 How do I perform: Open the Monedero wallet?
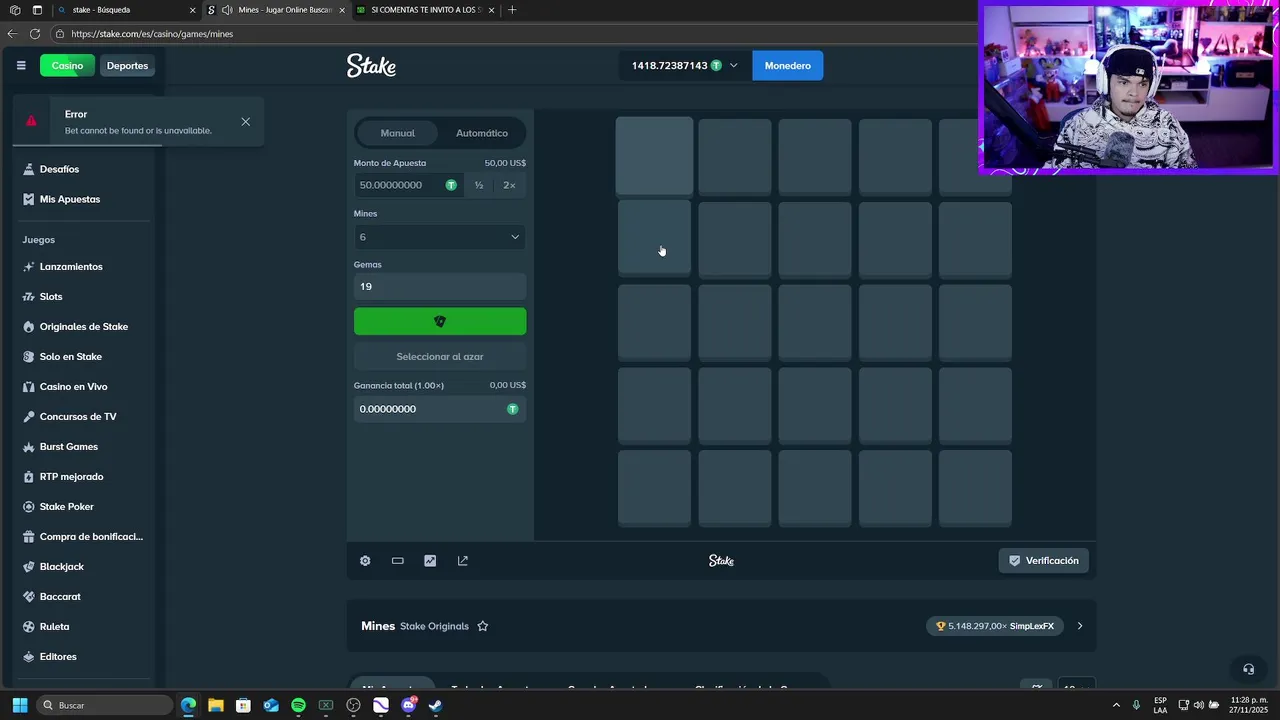coord(788,66)
